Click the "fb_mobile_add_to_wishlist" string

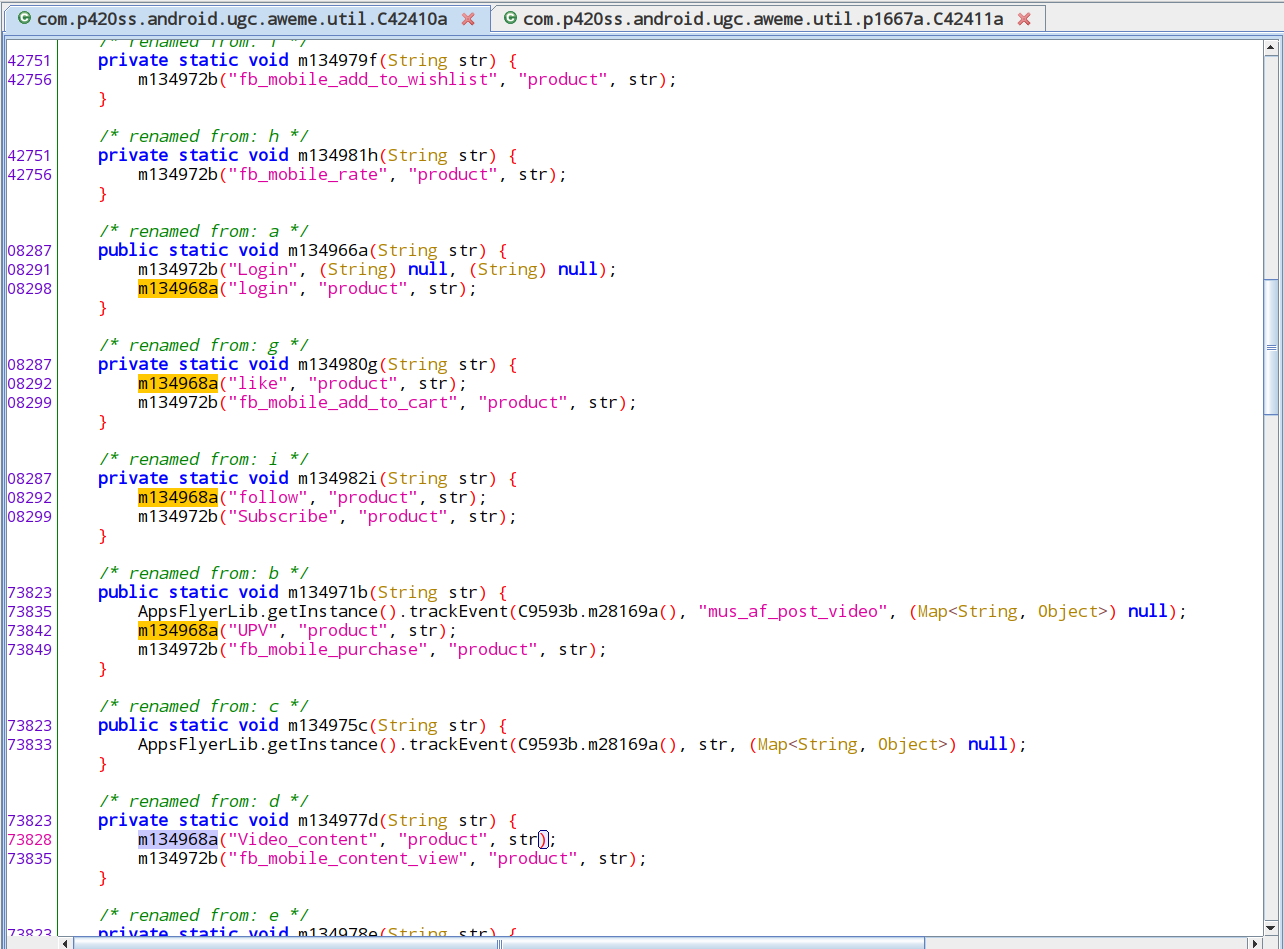363,80
